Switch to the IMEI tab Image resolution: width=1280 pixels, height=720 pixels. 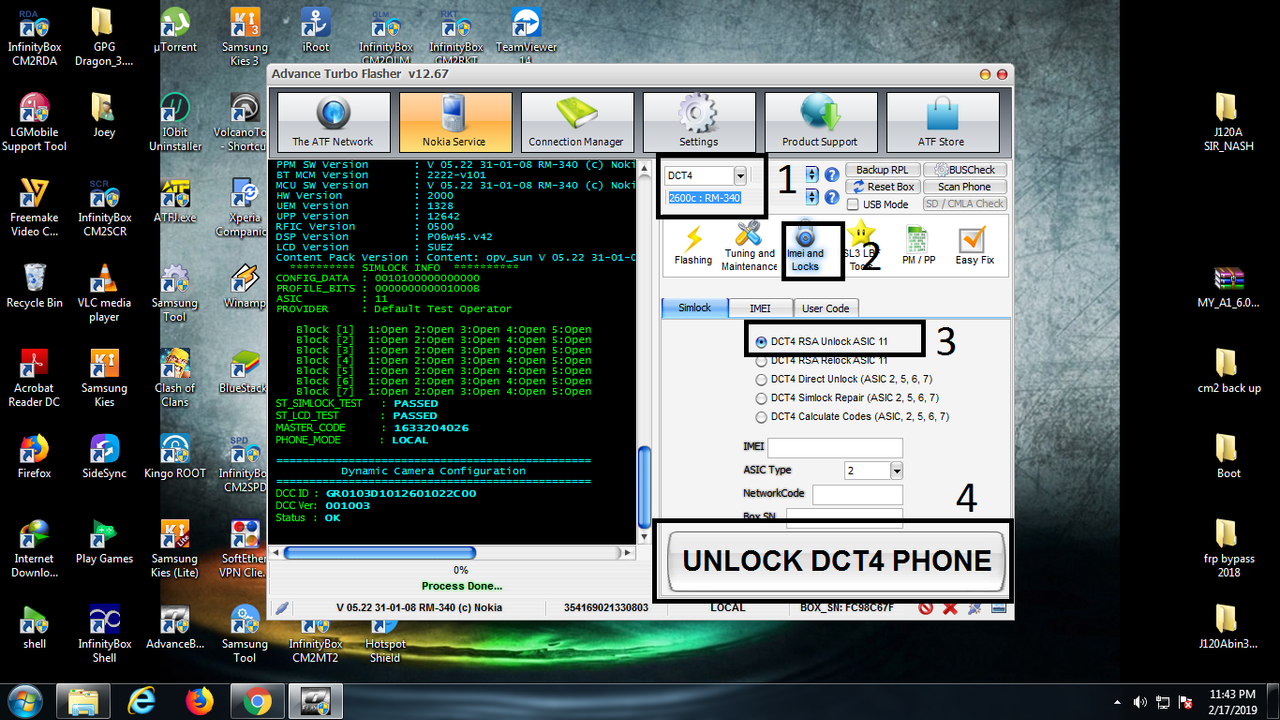(761, 308)
